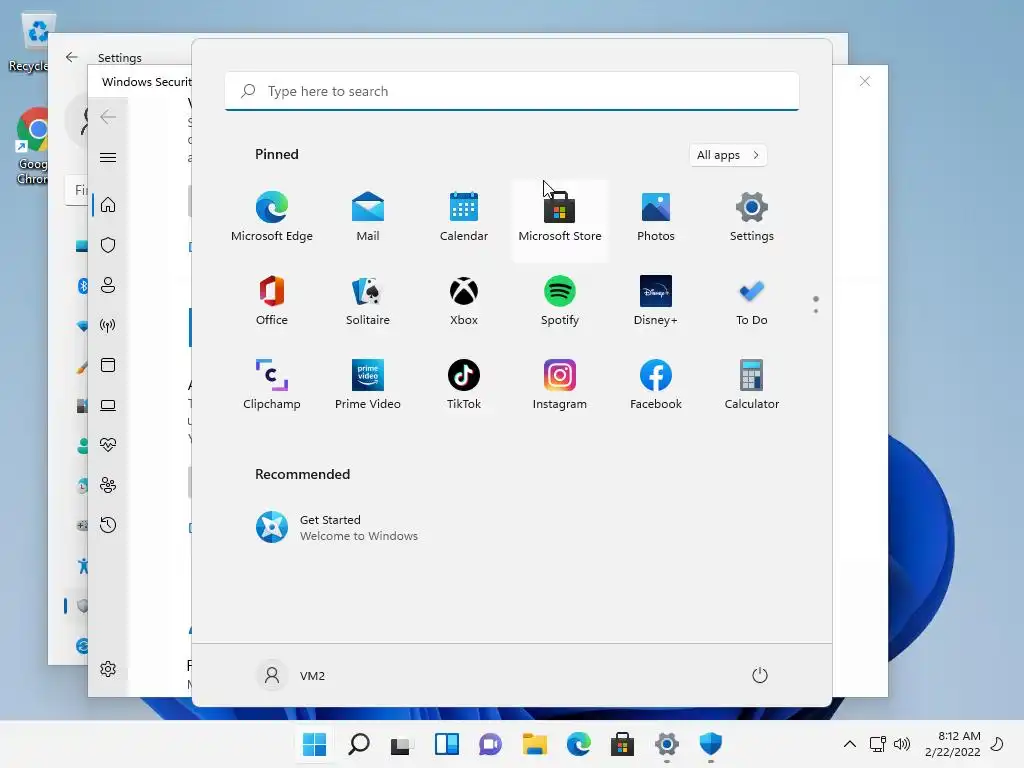
Task: Open Prime Video app
Action: 368,385
